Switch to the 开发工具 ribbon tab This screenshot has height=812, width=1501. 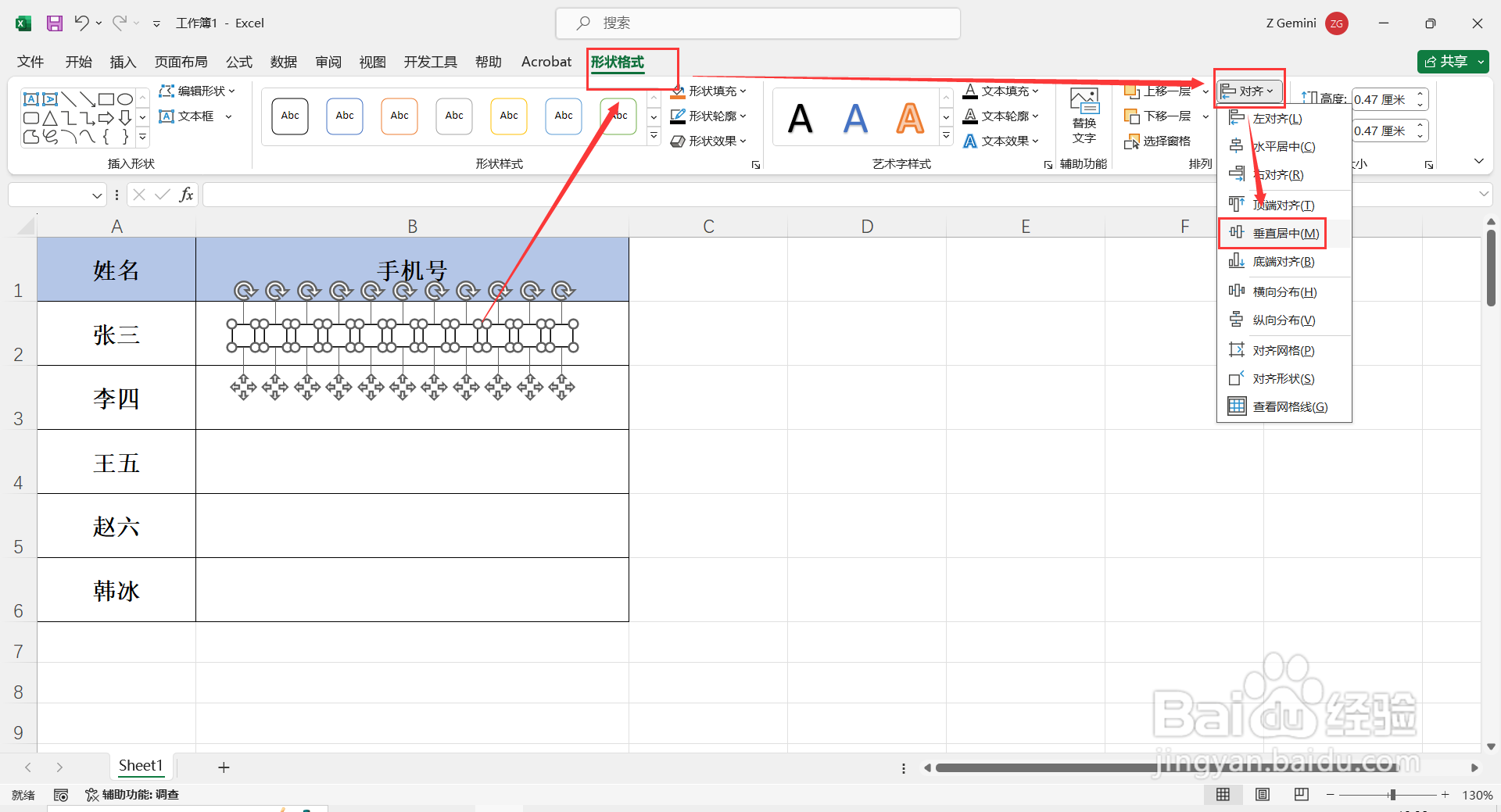(x=430, y=62)
